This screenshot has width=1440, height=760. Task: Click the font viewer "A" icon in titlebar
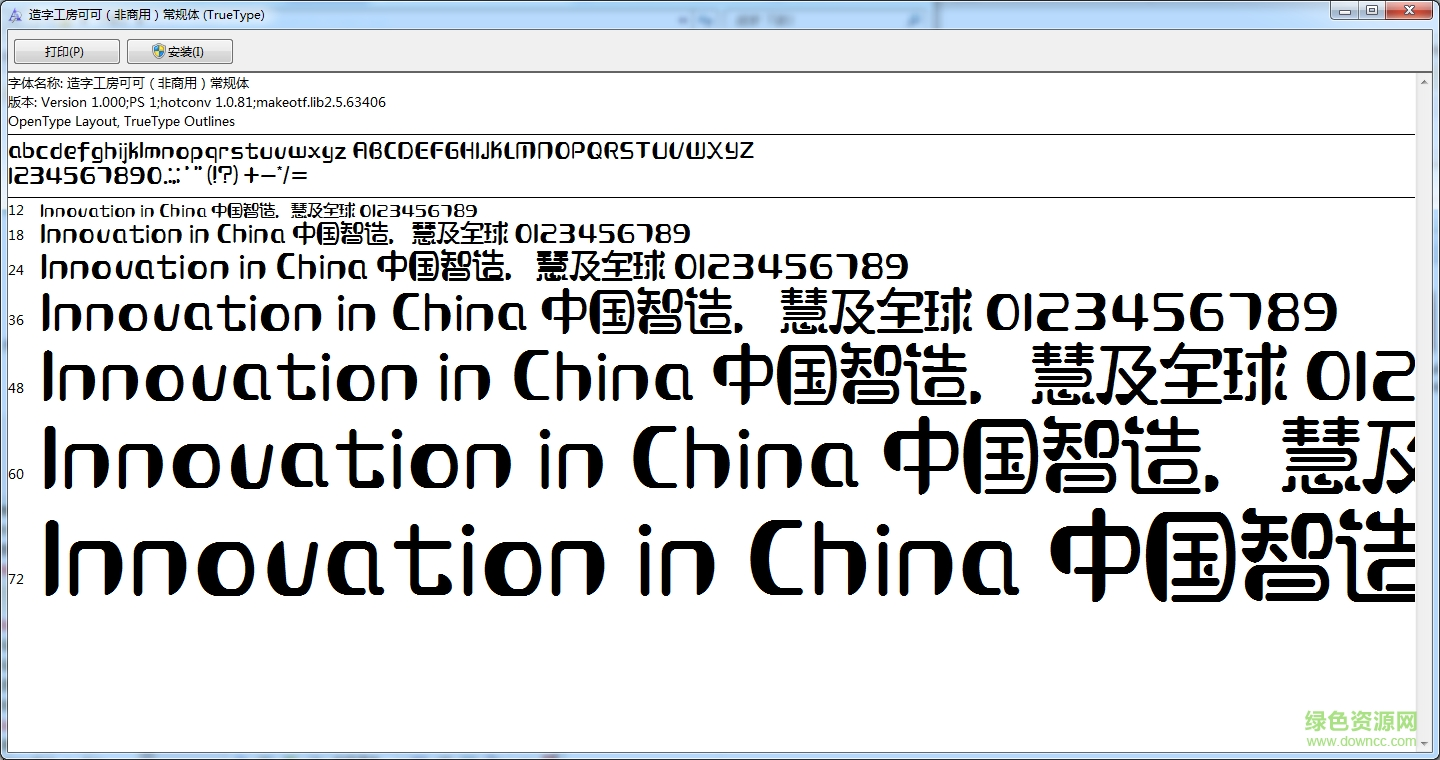pyautogui.click(x=13, y=14)
